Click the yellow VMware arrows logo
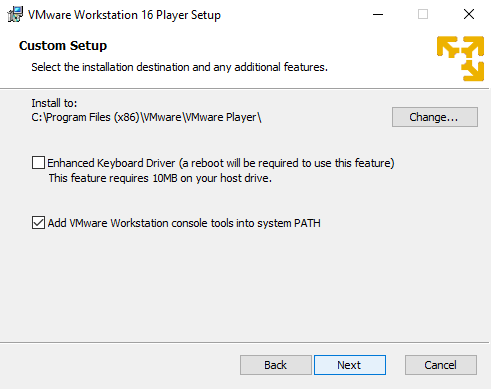This screenshot has height=389, width=491. (460, 59)
